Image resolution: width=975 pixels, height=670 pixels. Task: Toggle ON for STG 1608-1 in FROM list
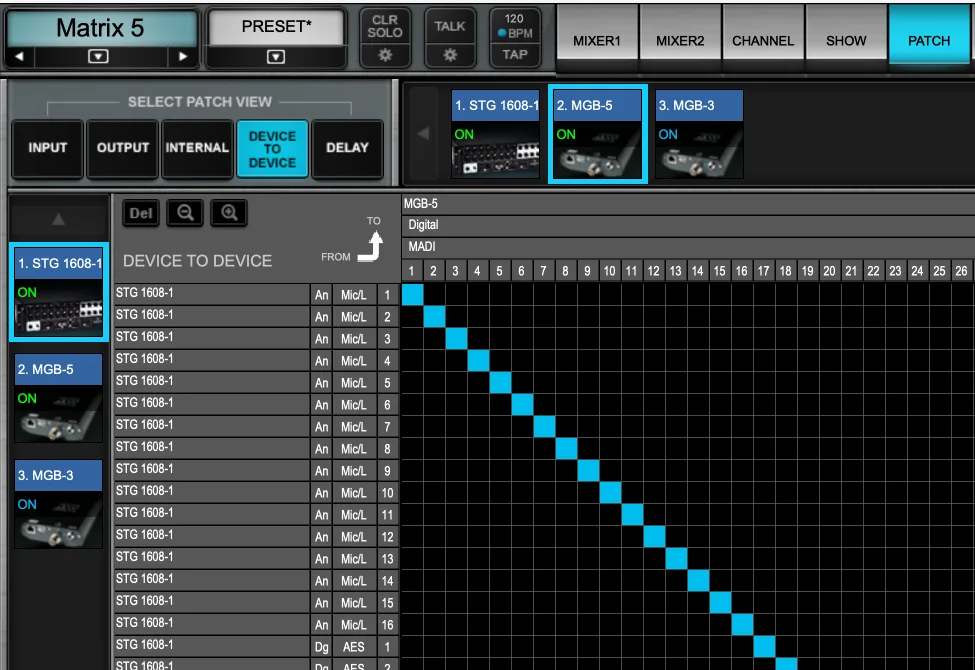(27, 292)
